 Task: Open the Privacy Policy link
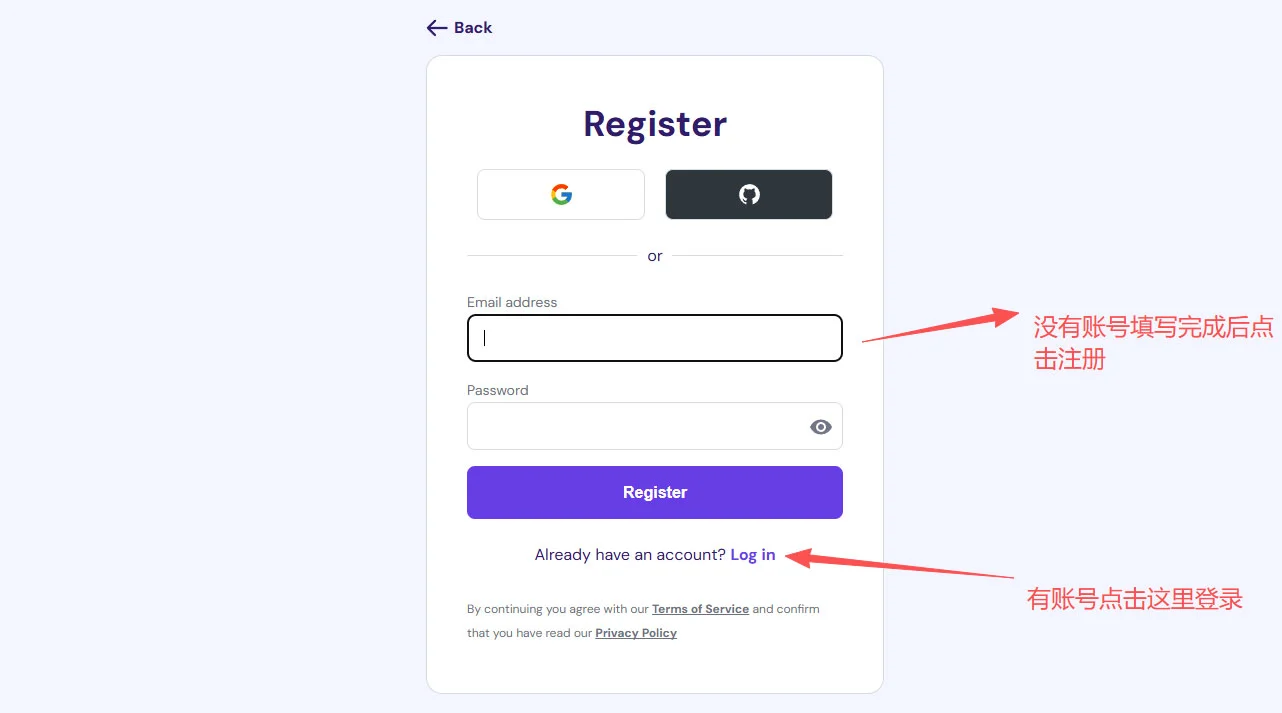pyautogui.click(x=636, y=633)
